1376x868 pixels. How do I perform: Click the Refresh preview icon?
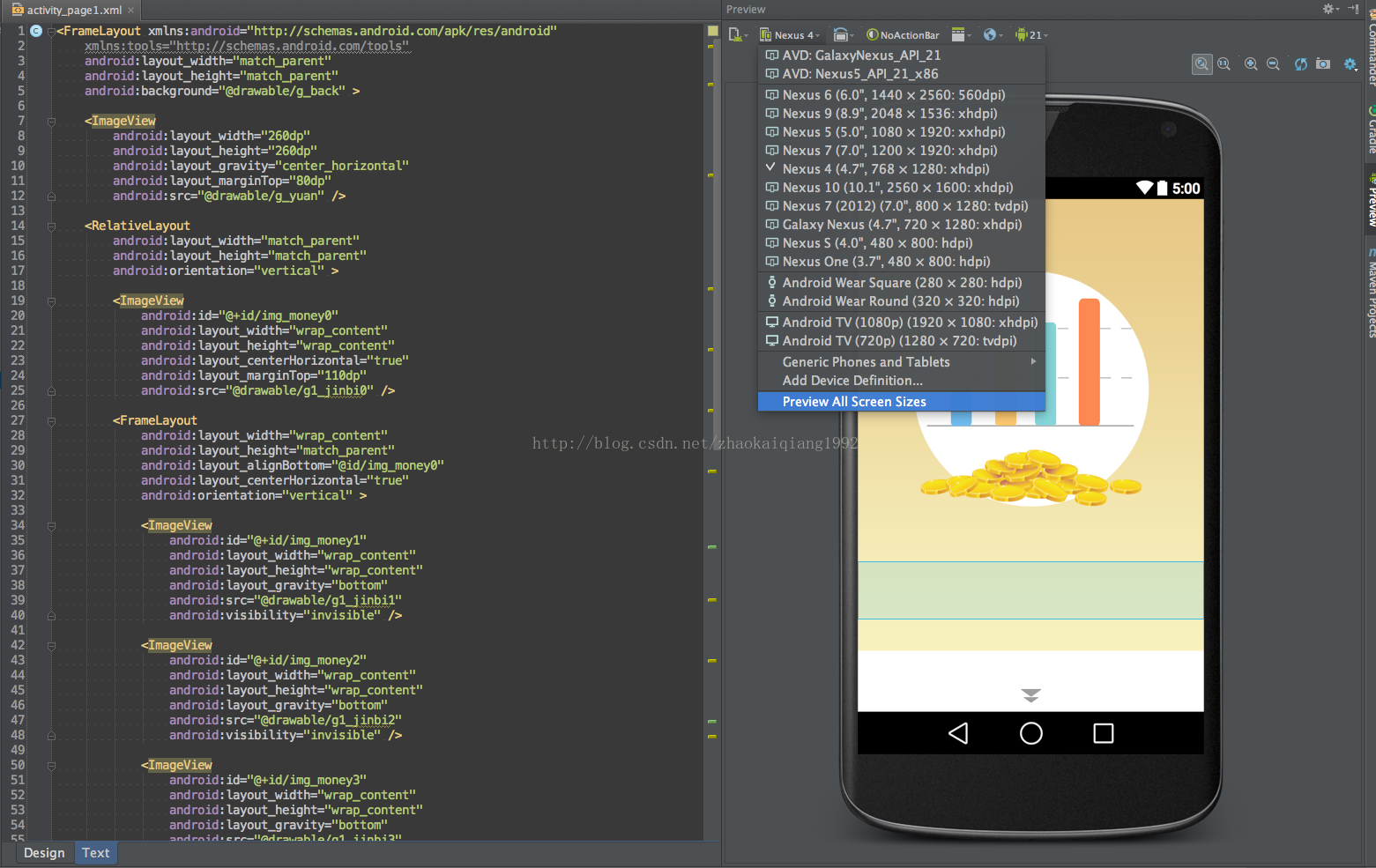(x=1300, y=64)
